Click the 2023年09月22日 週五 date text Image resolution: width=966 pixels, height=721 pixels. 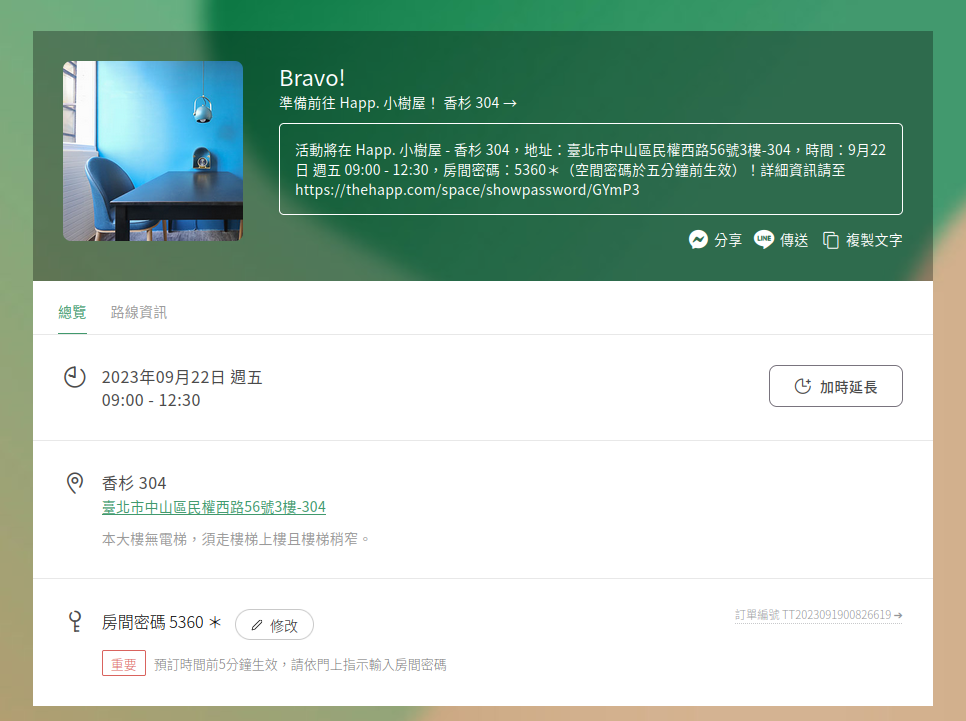tap(182, 377)
